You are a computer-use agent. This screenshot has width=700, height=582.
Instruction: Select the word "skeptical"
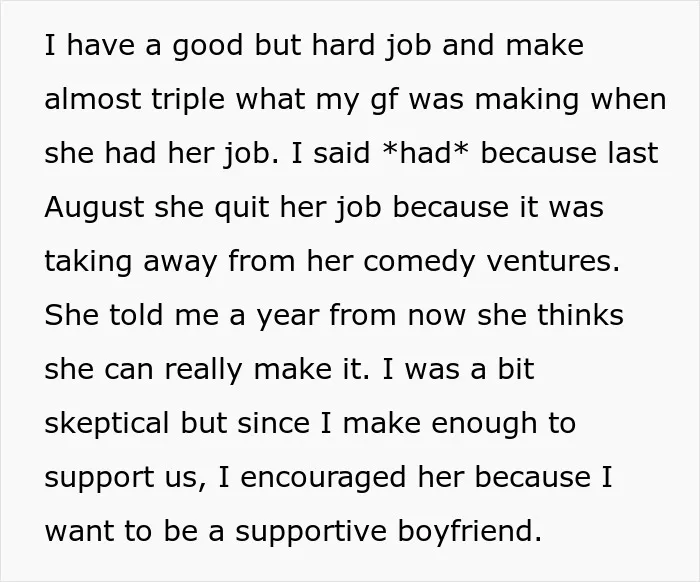[x=107, y=424]
